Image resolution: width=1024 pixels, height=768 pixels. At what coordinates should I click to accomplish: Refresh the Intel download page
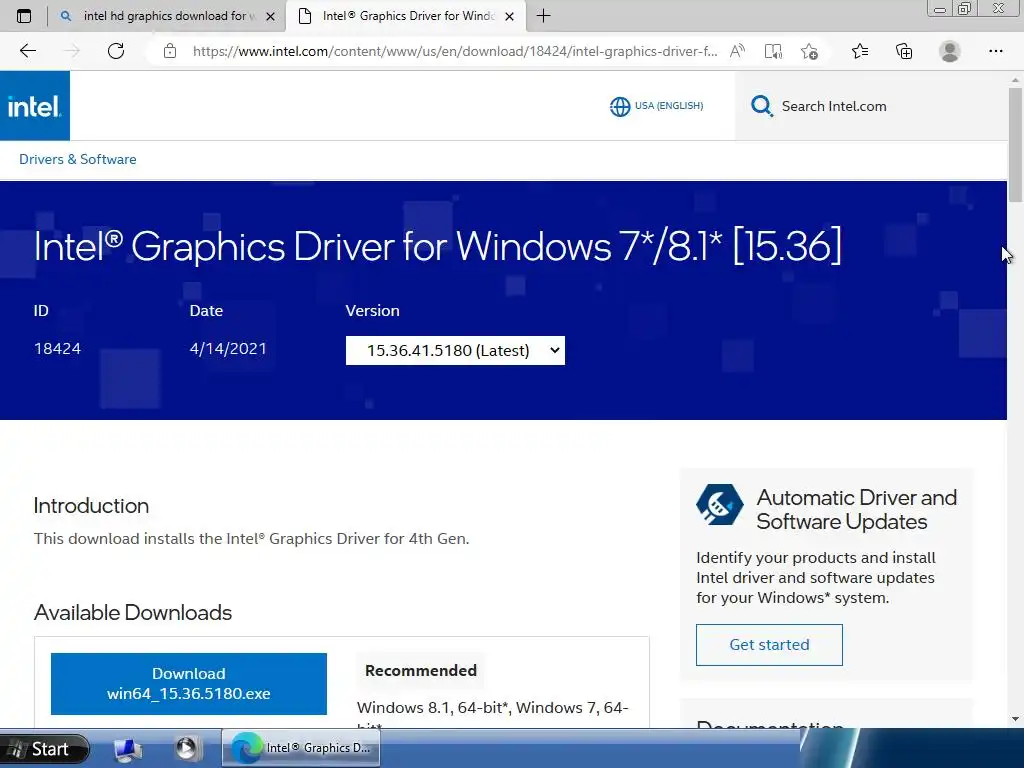[116, 51]
